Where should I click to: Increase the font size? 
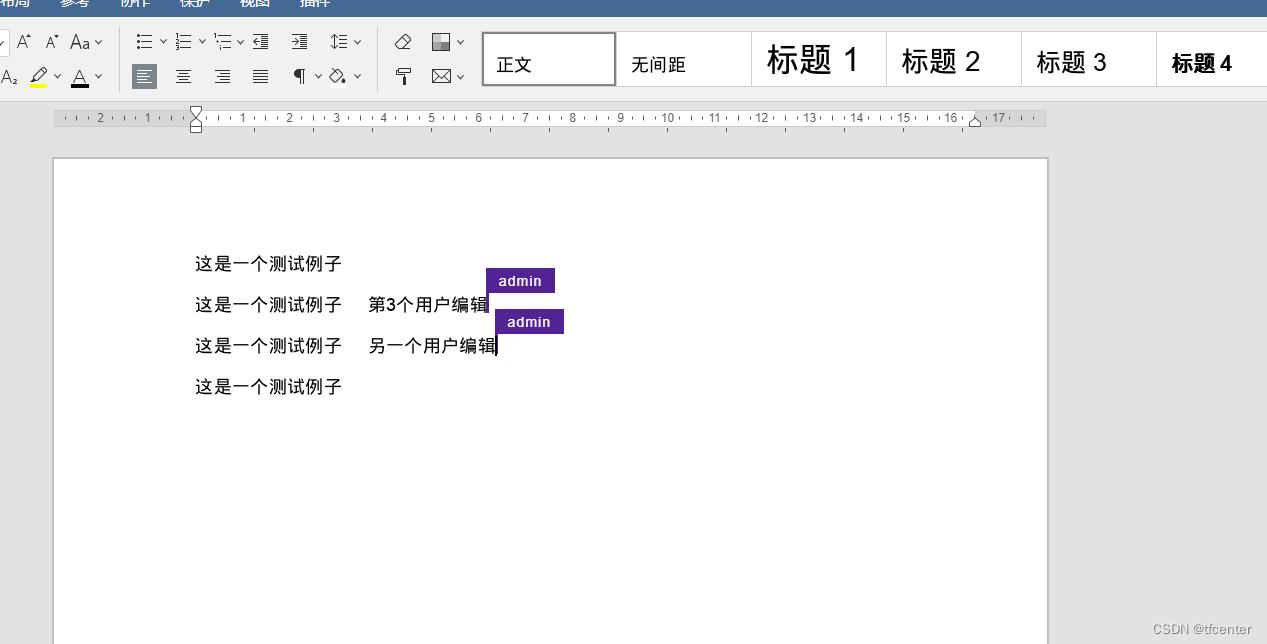click(x=23, y=42)
